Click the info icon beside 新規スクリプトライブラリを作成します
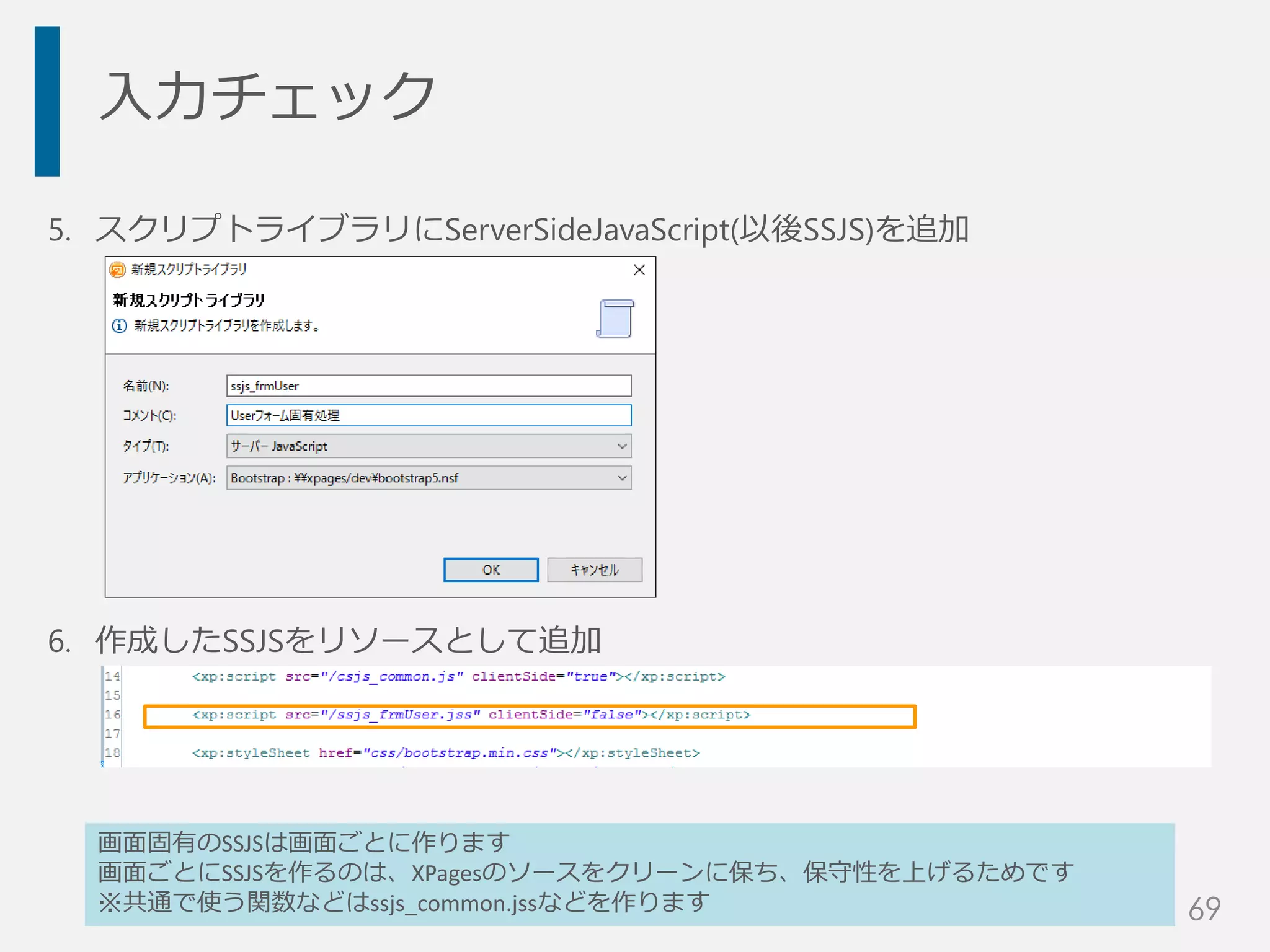The width and height of the screenshot is (1270, 952). click(x=120, y=325)
